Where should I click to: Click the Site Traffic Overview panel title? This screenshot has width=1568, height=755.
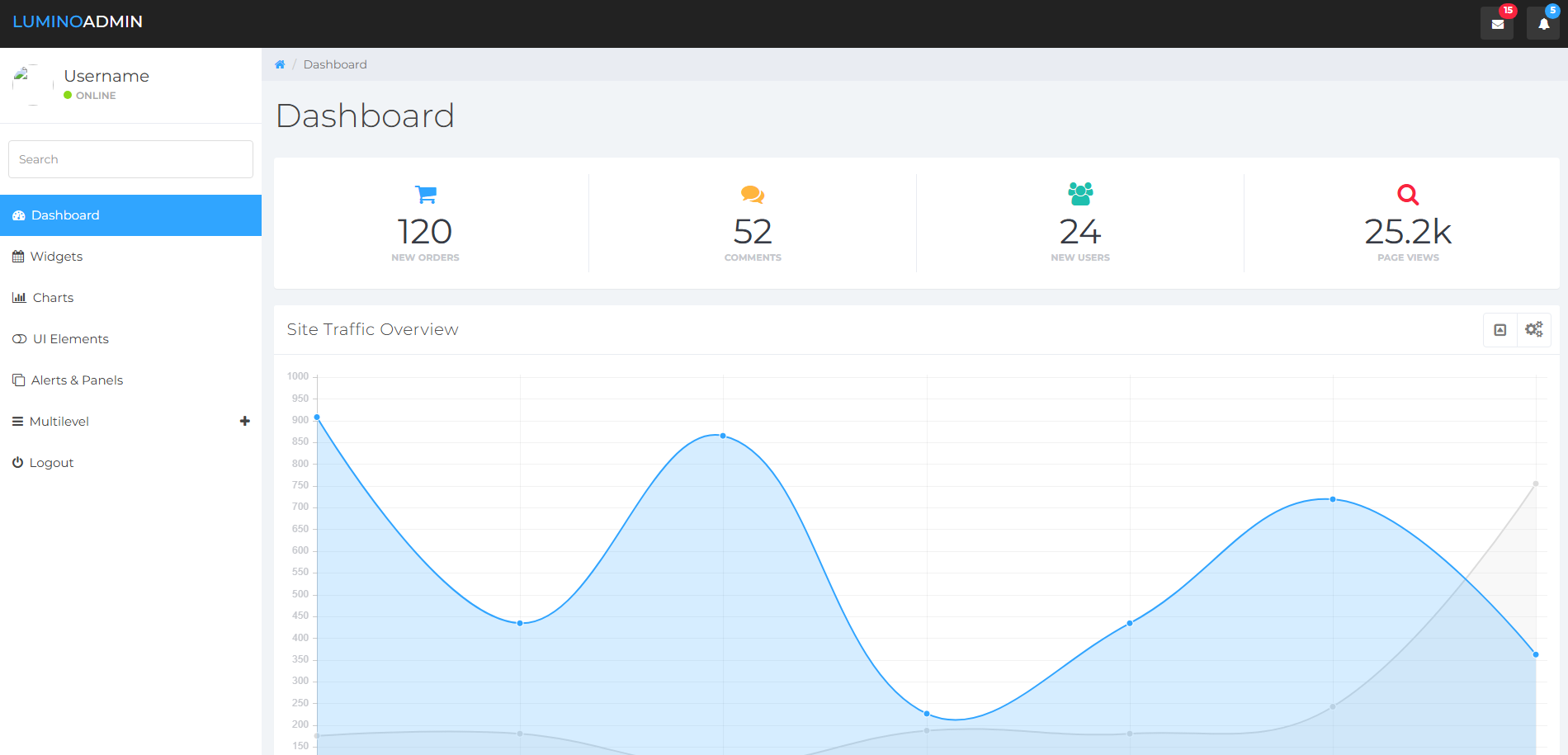[372, 329]
